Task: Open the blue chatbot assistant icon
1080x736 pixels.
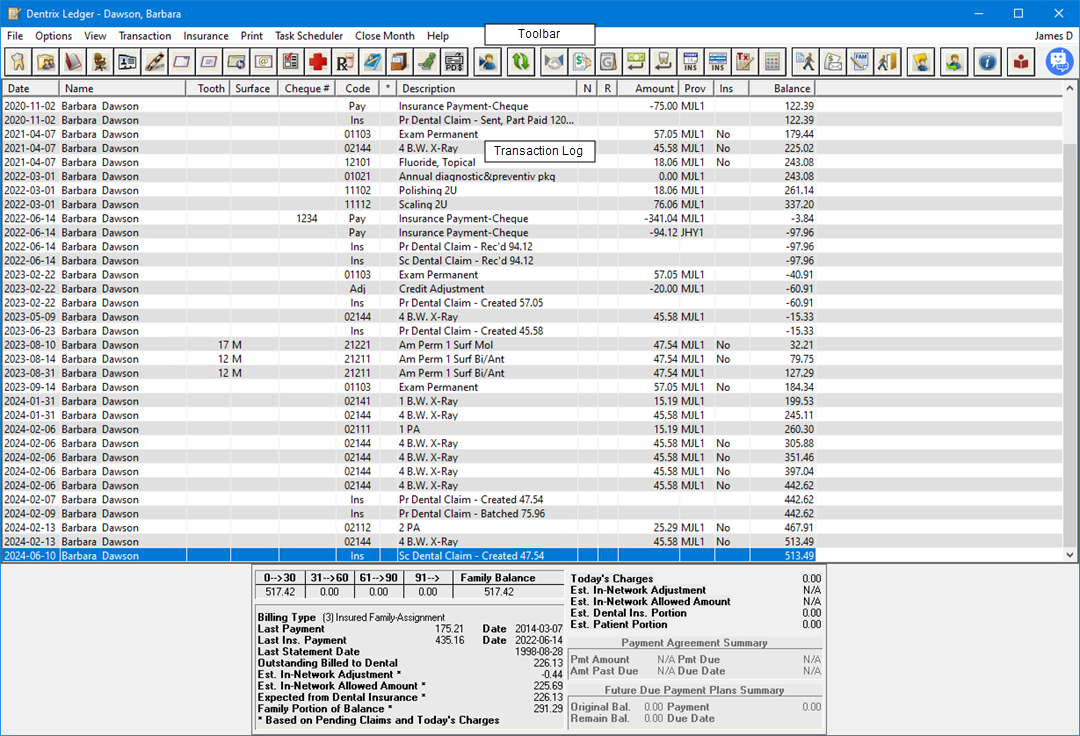Action: (x=1059, y=62)
